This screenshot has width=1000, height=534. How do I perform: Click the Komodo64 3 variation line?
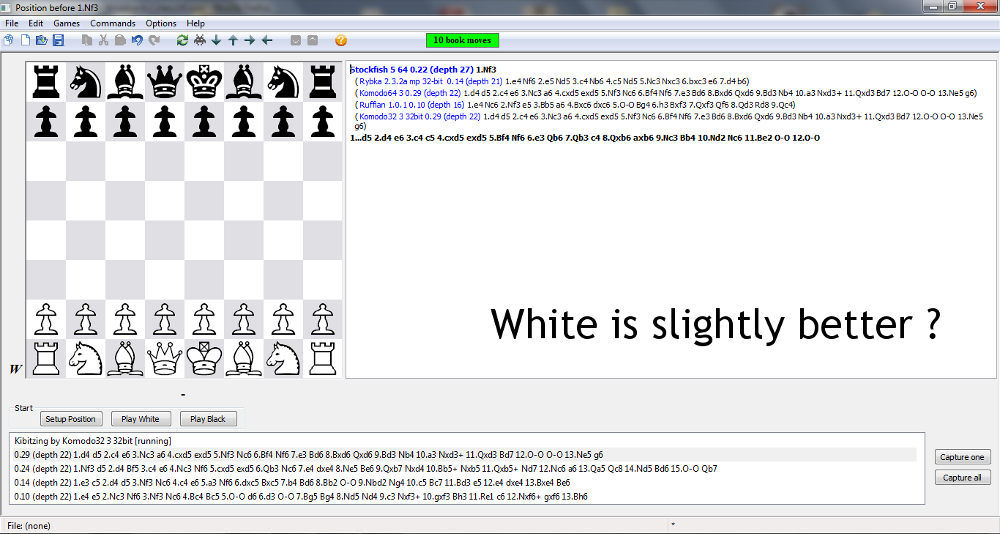pyautogui.click(x=665, y=93)
